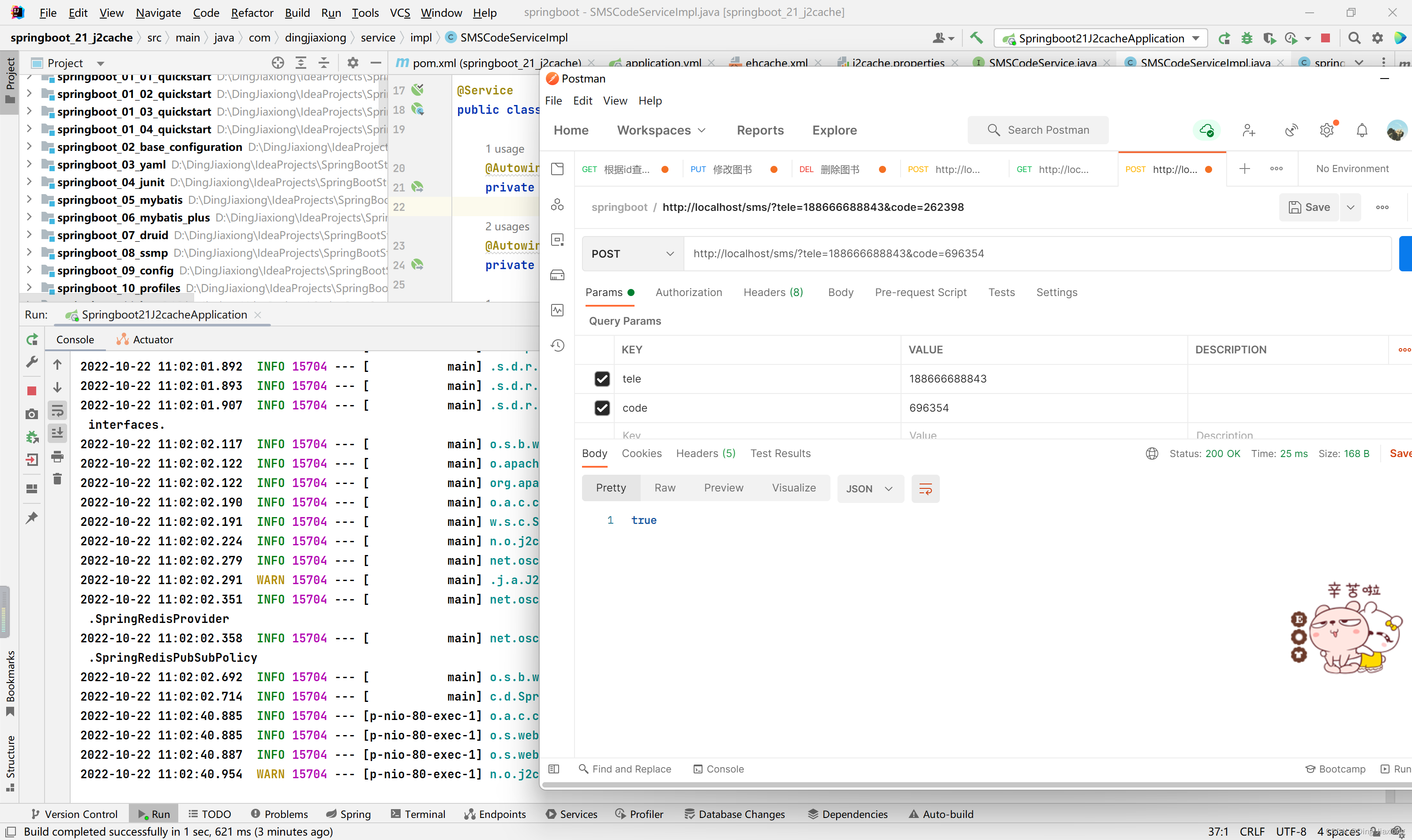Open the No Environment selector
The width and height of the screenshot is (1412, 840).
(x=1352, y=169)
